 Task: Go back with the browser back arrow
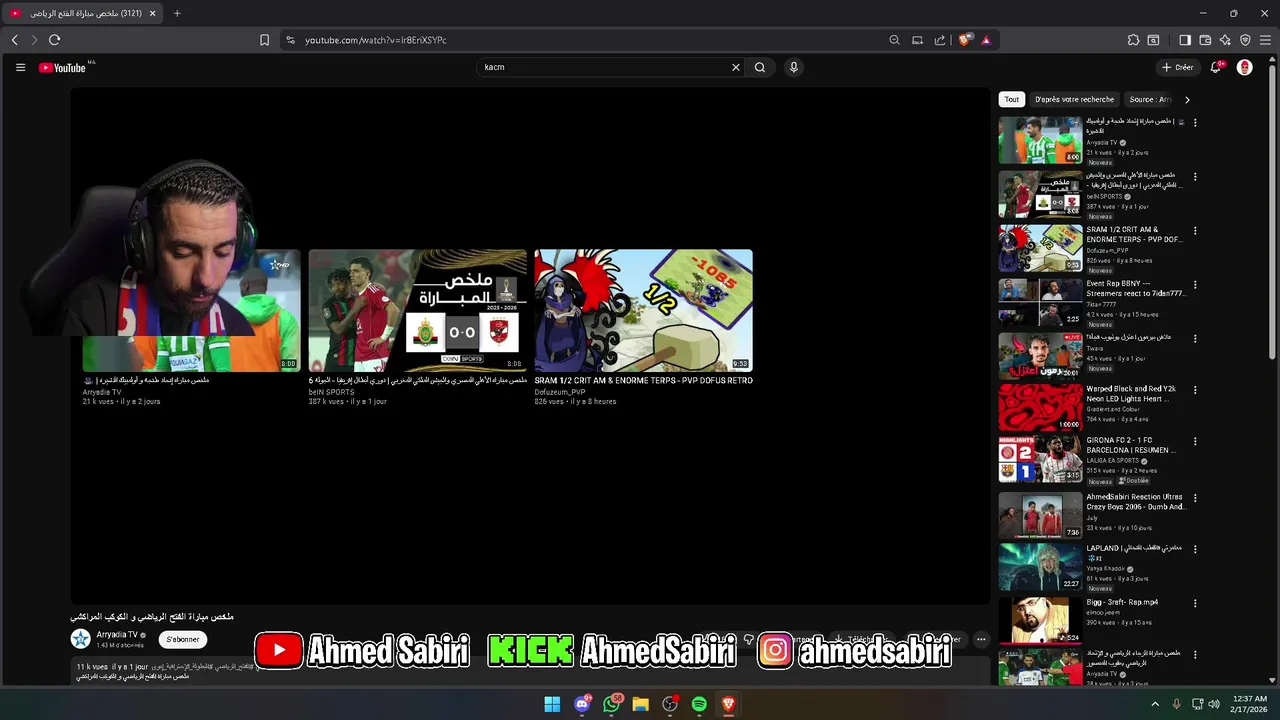point(14,40)
